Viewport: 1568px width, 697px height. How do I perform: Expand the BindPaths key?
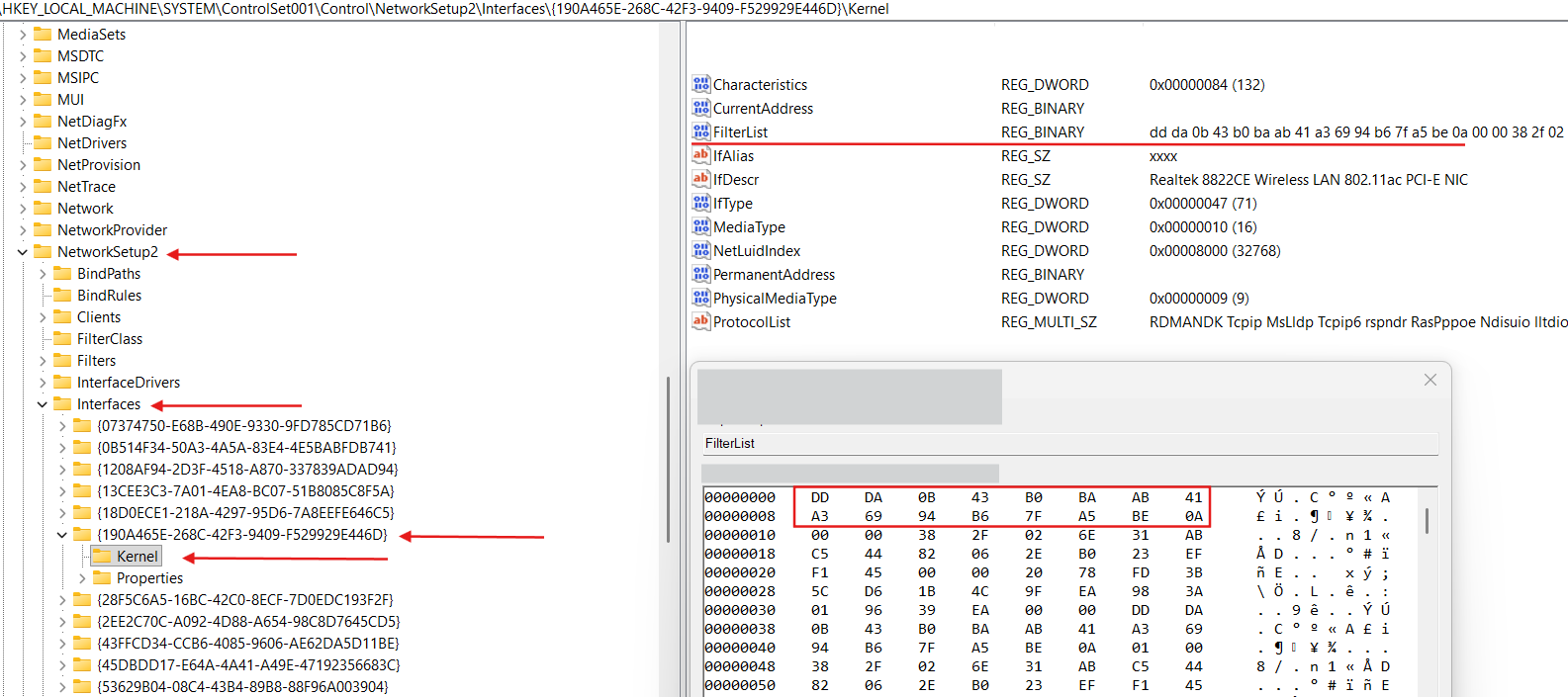[43, 274]
